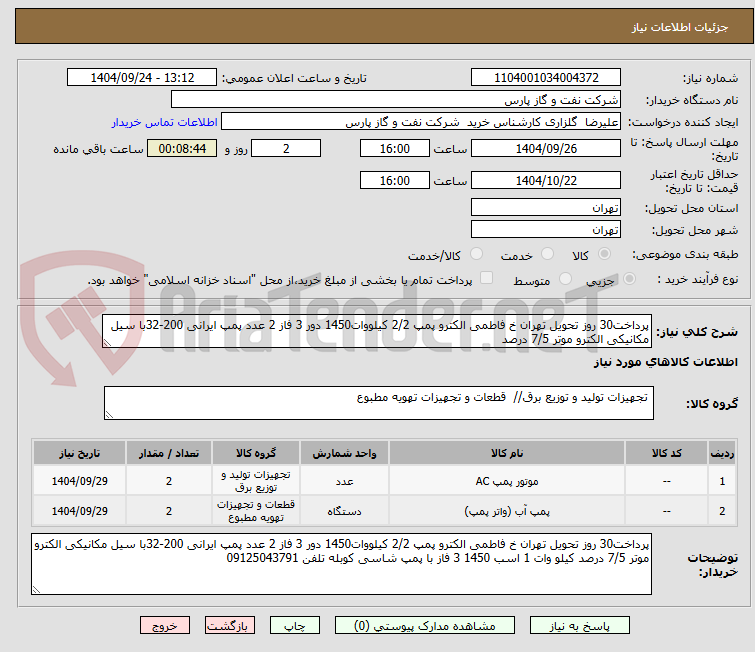Click the جزئیات اطلاعات نیاز header title
Image resolution: width=755 pixels, height=652 pixels.
679,27
